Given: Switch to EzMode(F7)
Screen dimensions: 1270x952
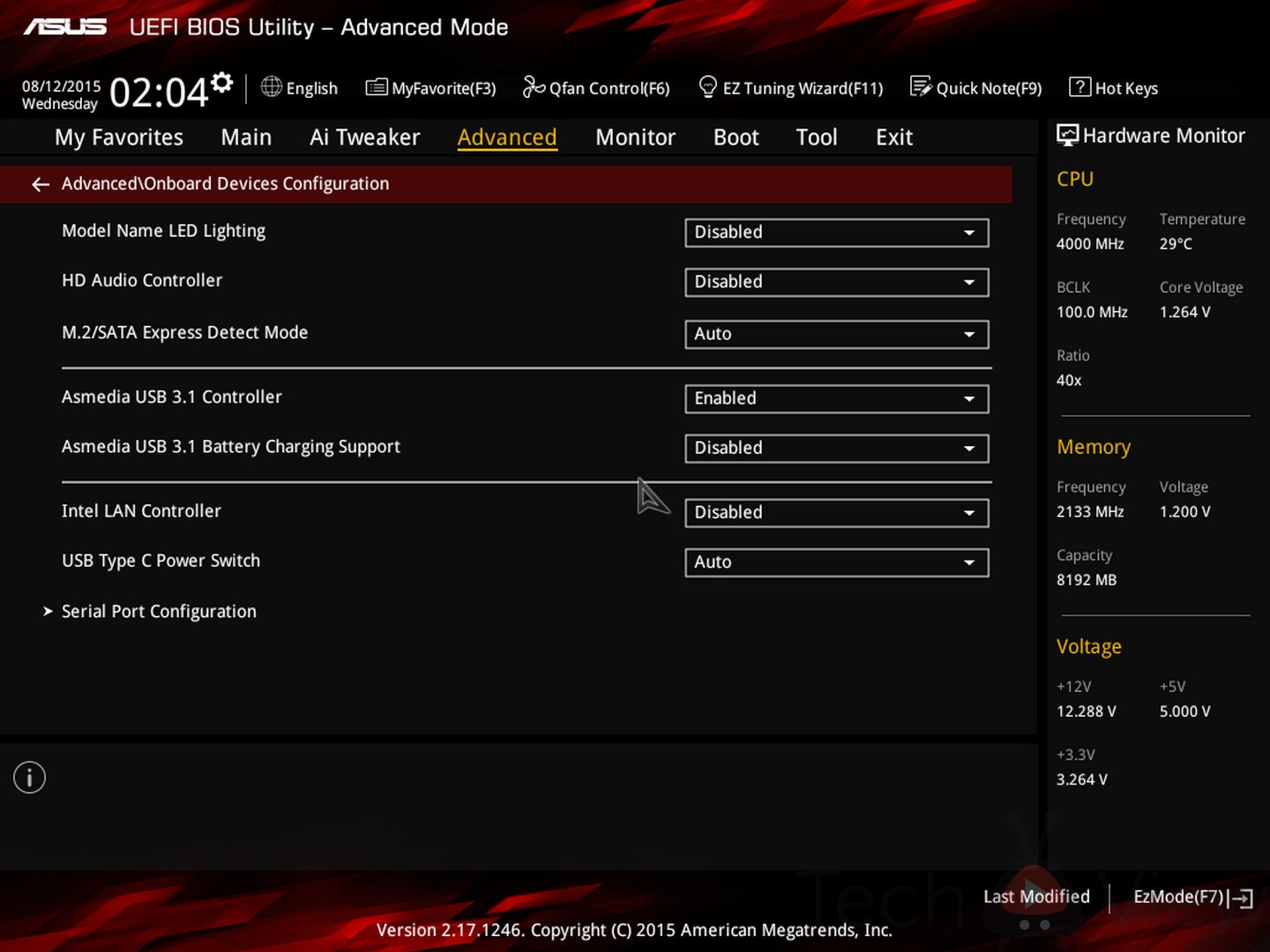Looking at the screenshot, I should (1178, 896).
